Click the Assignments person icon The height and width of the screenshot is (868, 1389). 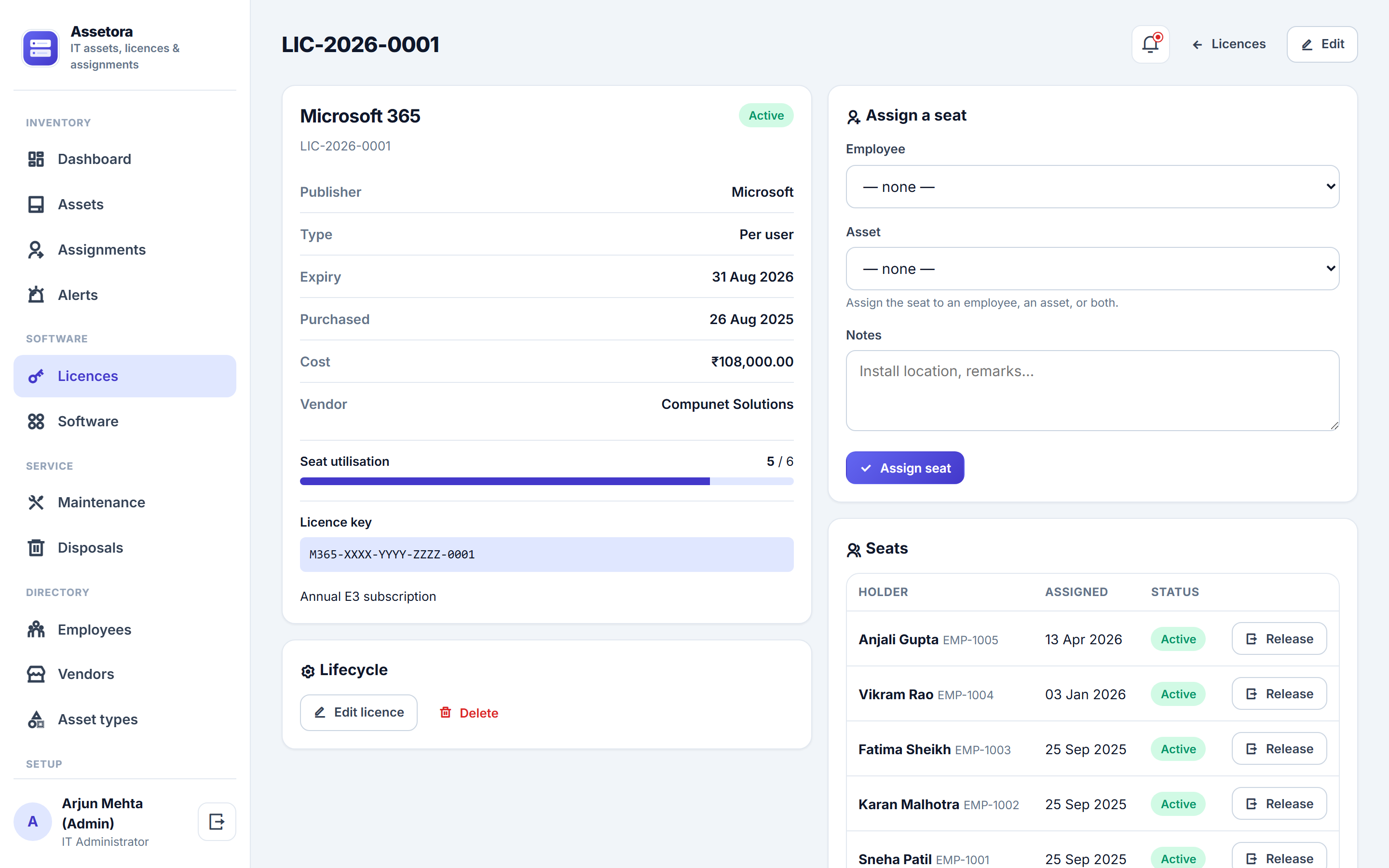36,250
